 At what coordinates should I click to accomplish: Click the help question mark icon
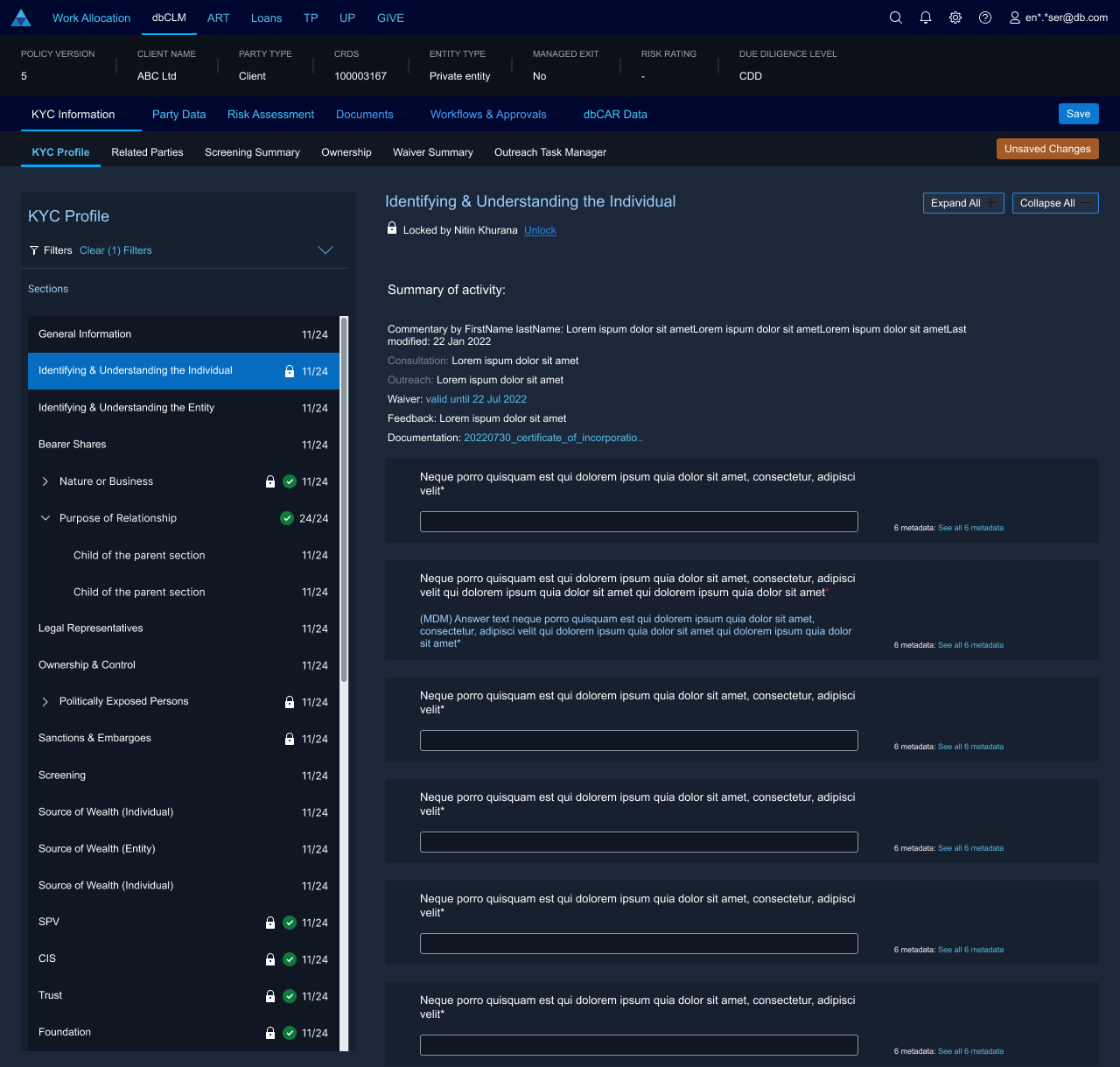[x=984, y=18]
